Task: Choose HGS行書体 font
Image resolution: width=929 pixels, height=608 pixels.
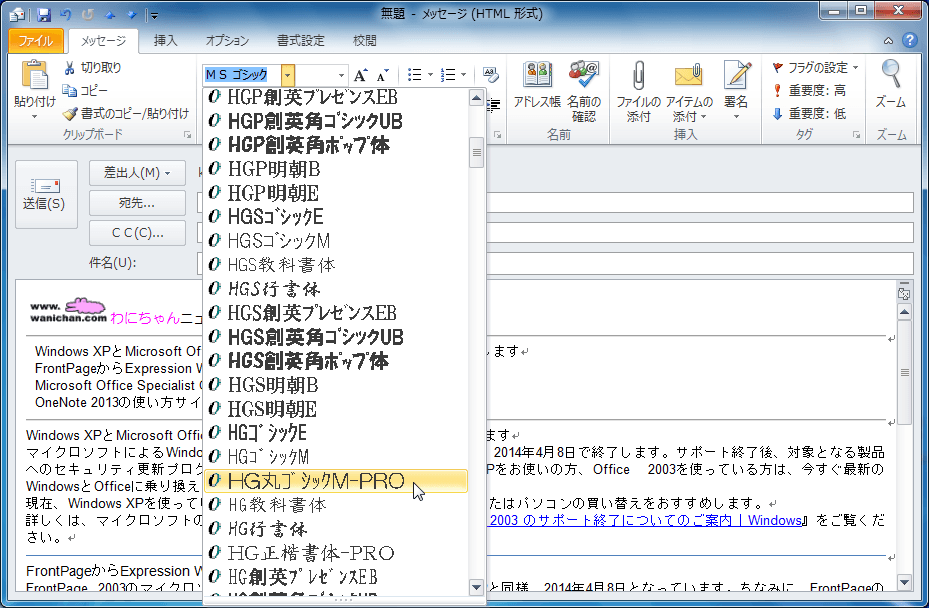Action: (x=336, y=289)
